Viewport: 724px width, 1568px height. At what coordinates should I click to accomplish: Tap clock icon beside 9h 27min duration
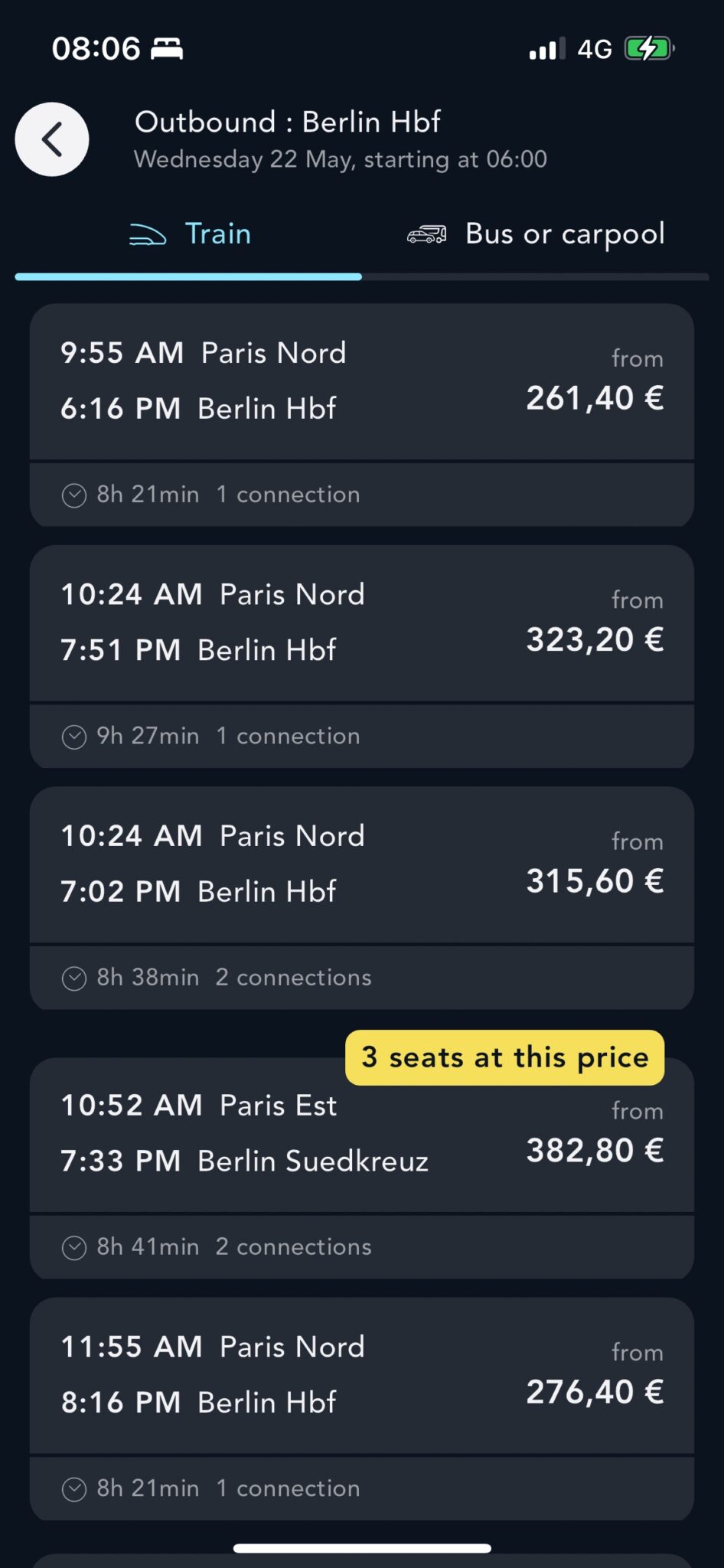(x=73, y=737)
